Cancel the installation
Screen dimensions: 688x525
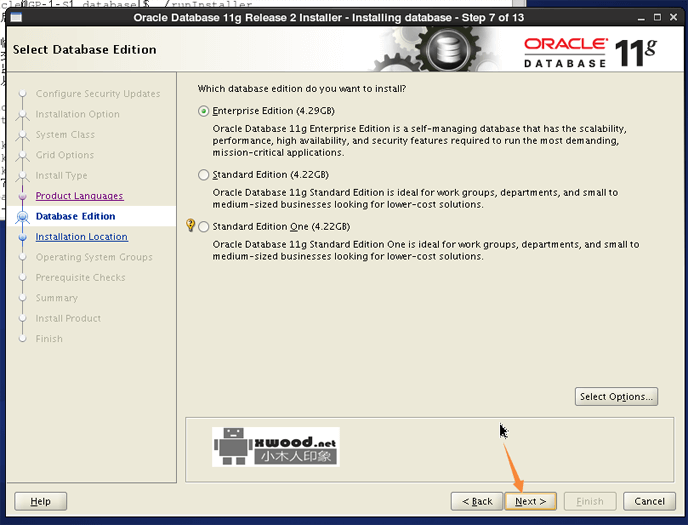[x=649, y=501]
